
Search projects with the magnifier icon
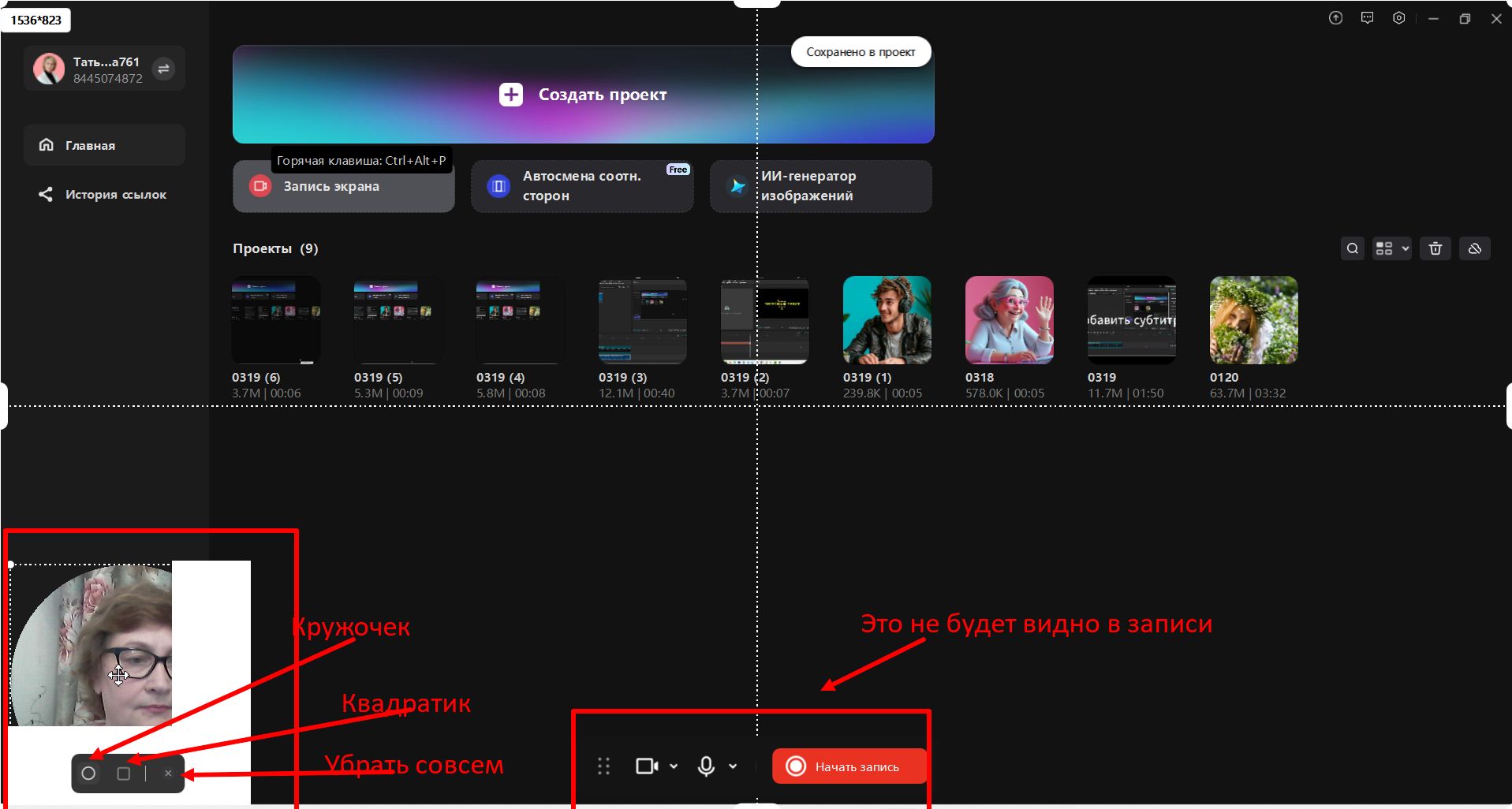pos(1353,248)
